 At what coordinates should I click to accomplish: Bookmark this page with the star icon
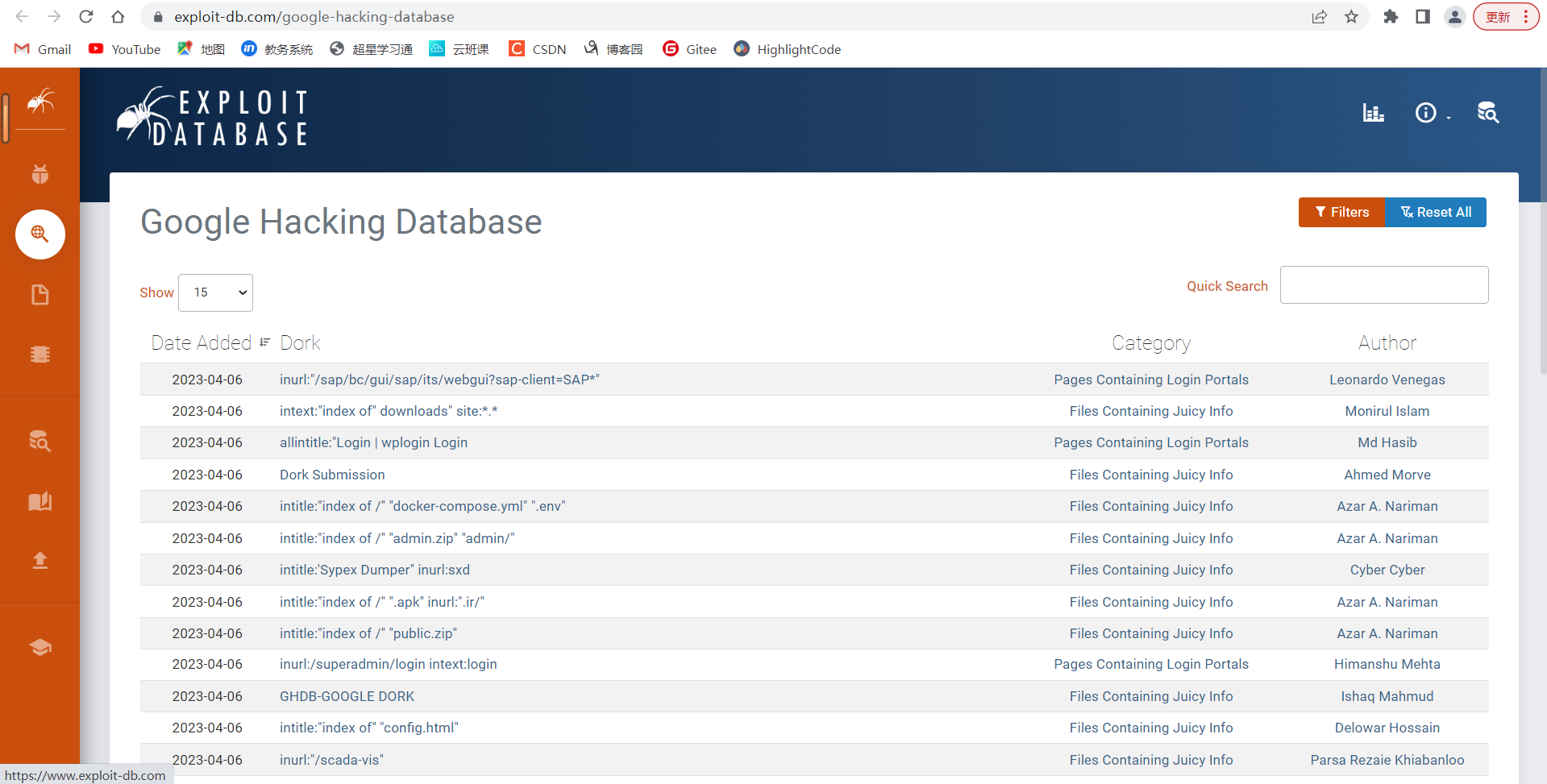click(1351, 17)
